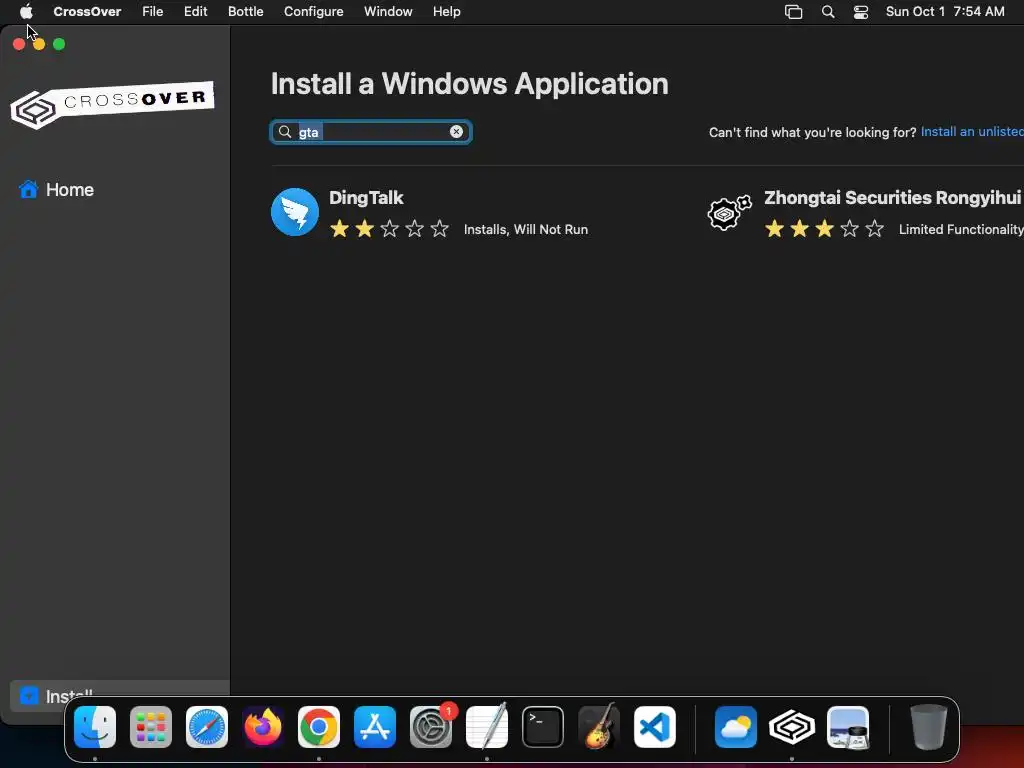This screenshot has width=1024, height=768.
Task: Click the Zhongtai Securities gear icon
Action: pos(729,212)
